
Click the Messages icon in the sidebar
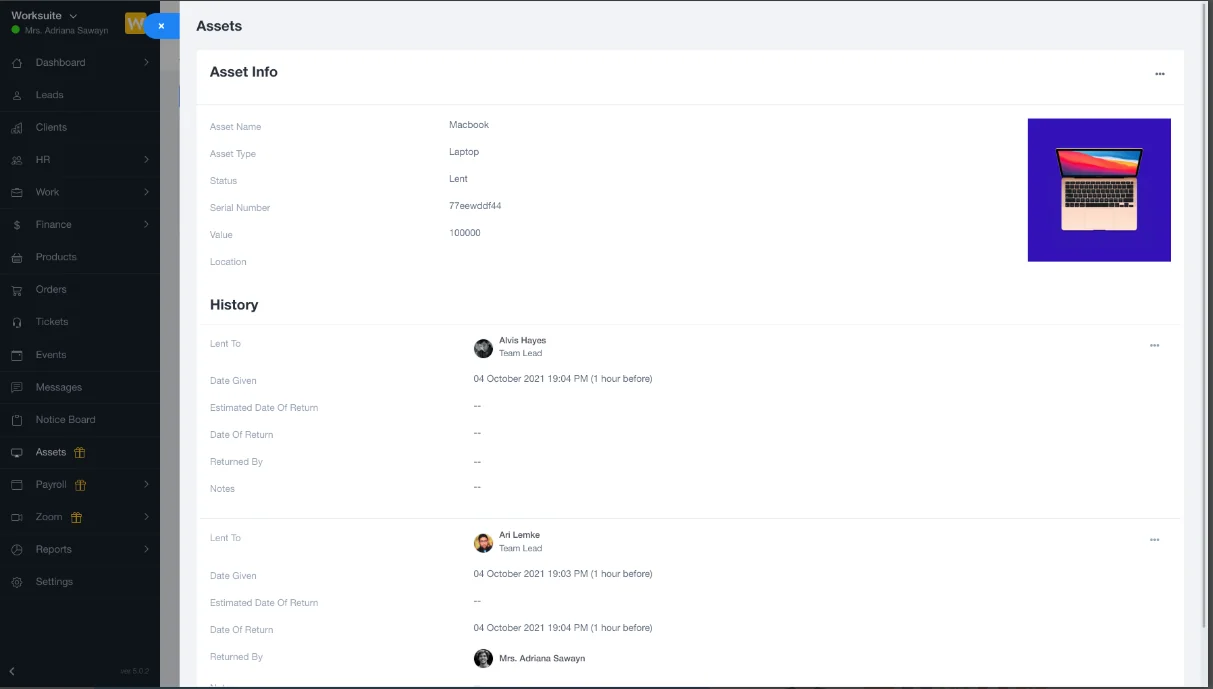[16, 387]
